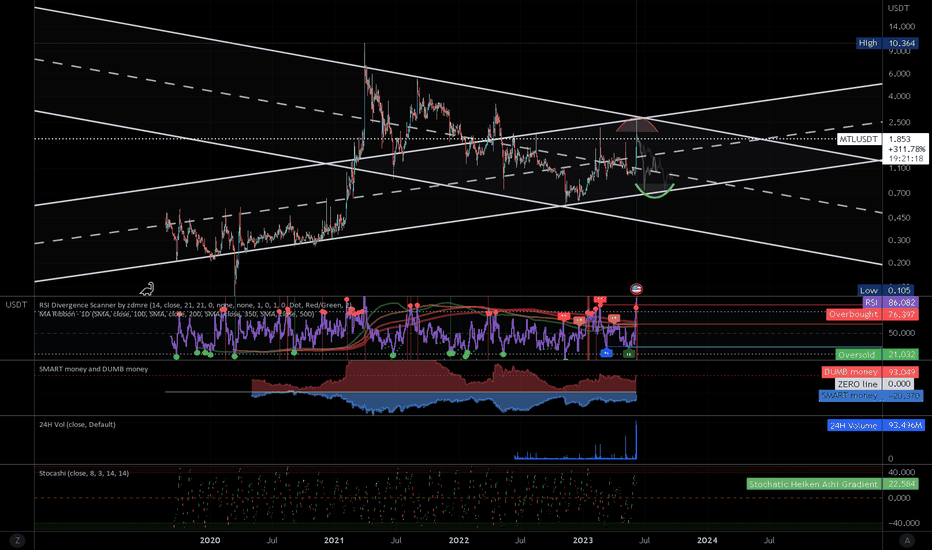This screenshot has height=550, width=932.
Task: Open the MA Ribbon indicator legend
Action: (x=177, y=313)
